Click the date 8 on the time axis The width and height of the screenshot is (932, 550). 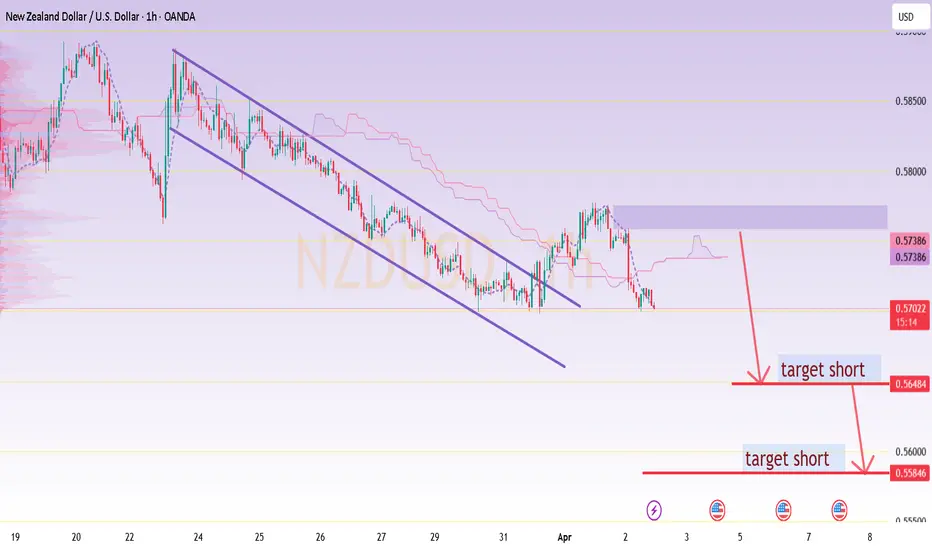point(870,537)
